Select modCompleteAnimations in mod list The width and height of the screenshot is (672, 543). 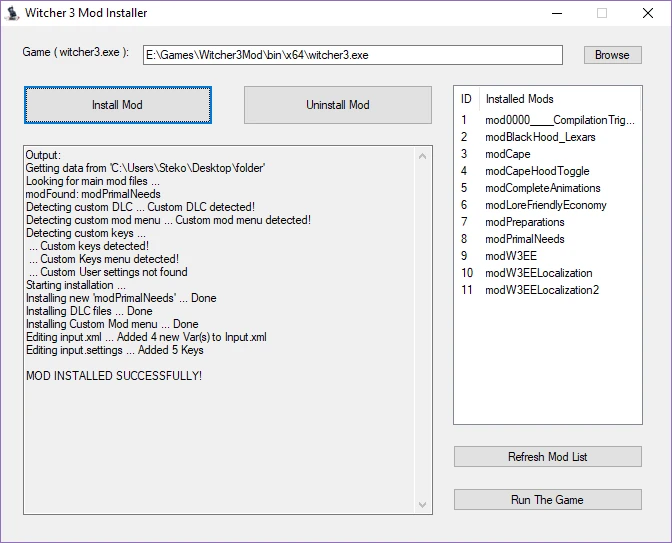[x=548, y=188]
